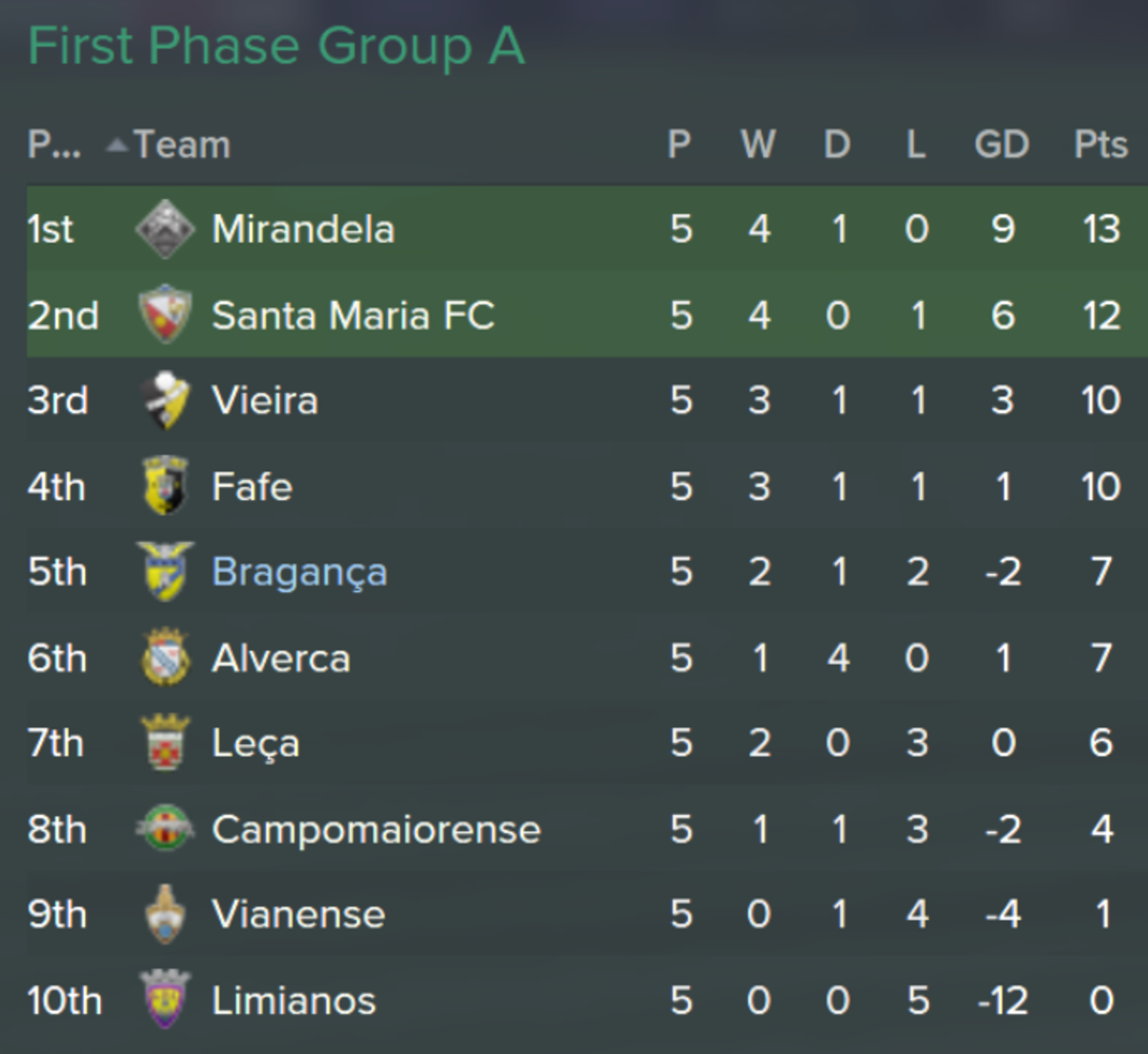Select the Fafe club badge
The width and height of the screenshot is (1148, 1054).
click(165, 486)
